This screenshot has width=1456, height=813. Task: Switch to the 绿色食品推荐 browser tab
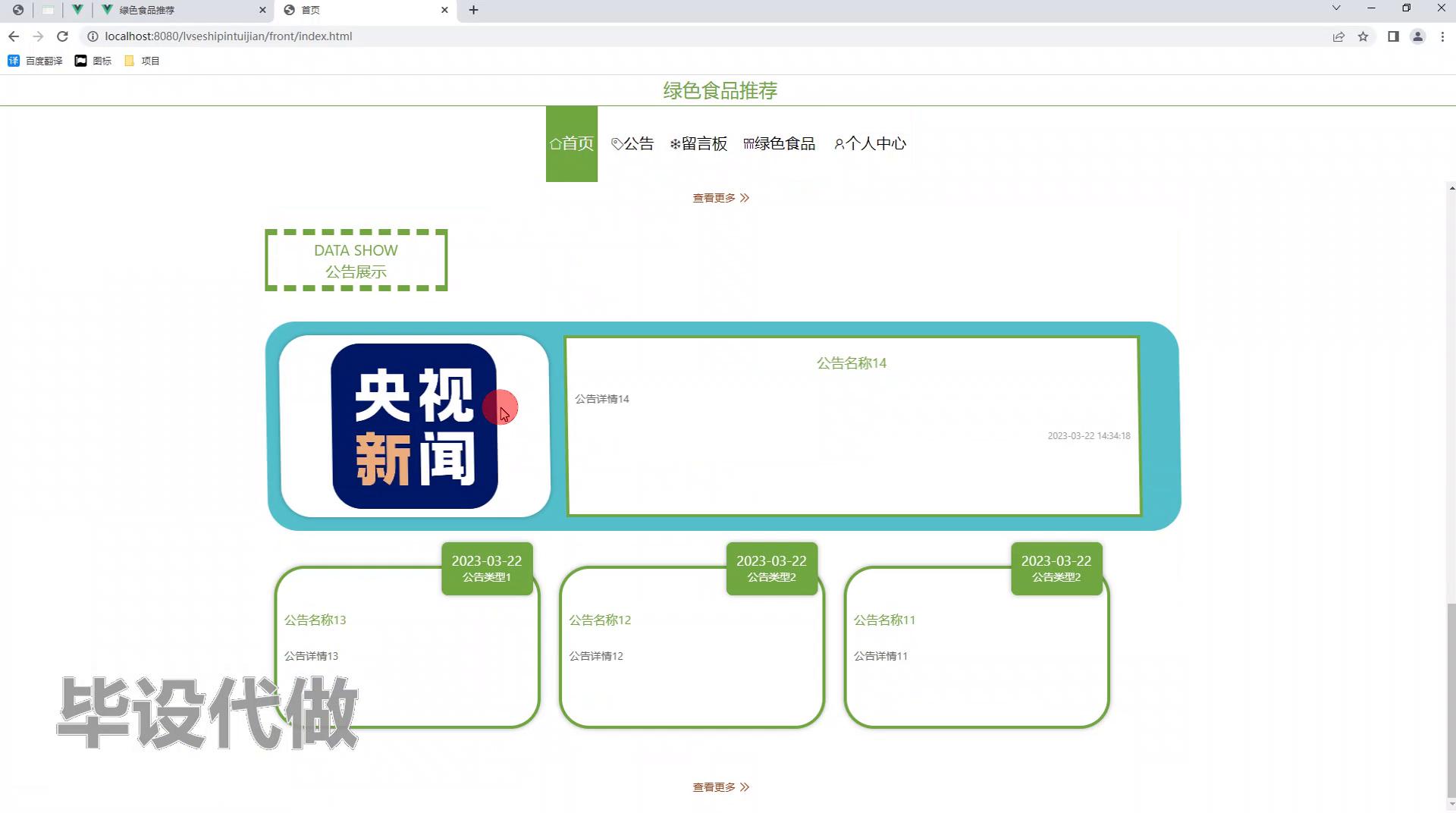(x=185, y=10)
